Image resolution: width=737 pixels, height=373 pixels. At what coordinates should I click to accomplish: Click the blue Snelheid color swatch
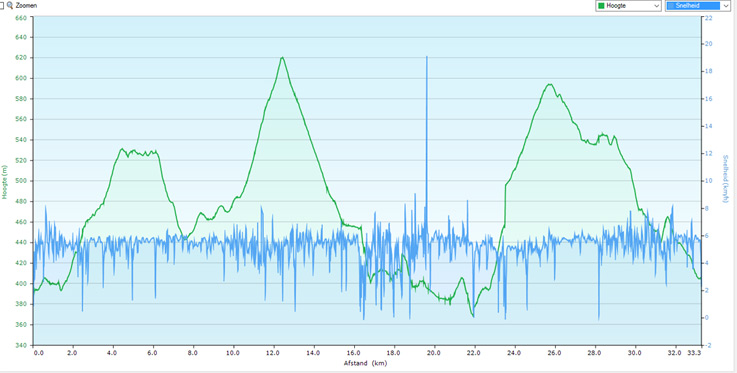click(671, 6)
